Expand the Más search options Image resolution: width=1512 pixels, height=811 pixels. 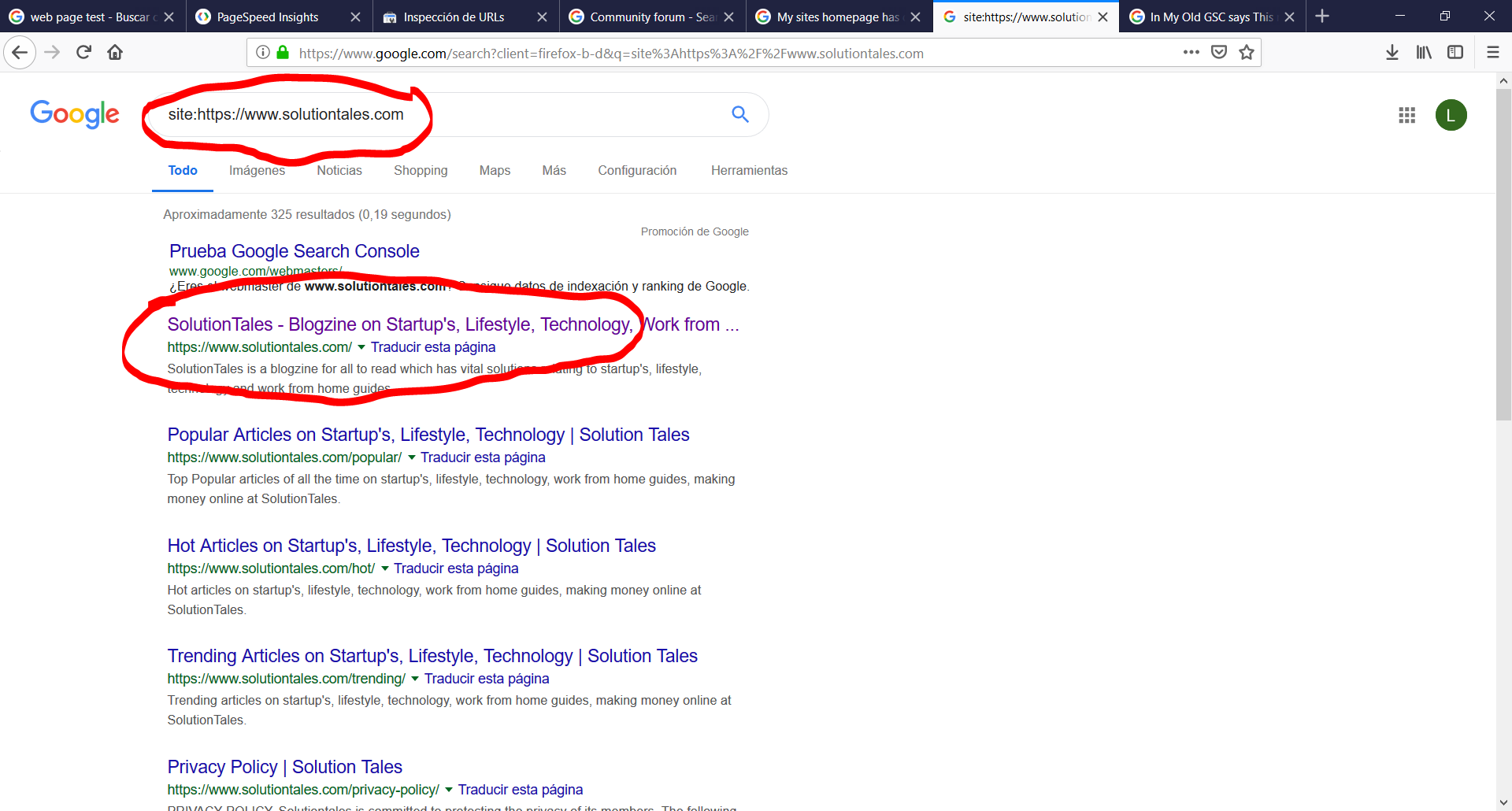(x=554, y=170)
